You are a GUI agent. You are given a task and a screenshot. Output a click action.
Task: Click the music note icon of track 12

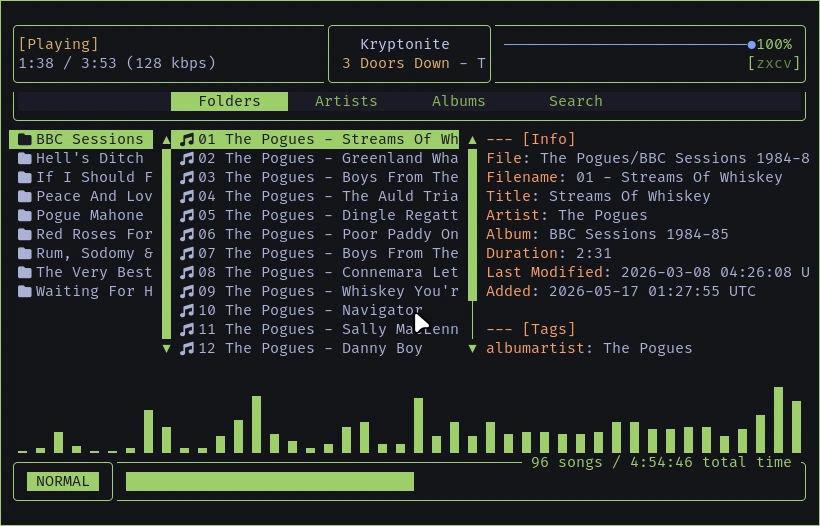[187, 348]
